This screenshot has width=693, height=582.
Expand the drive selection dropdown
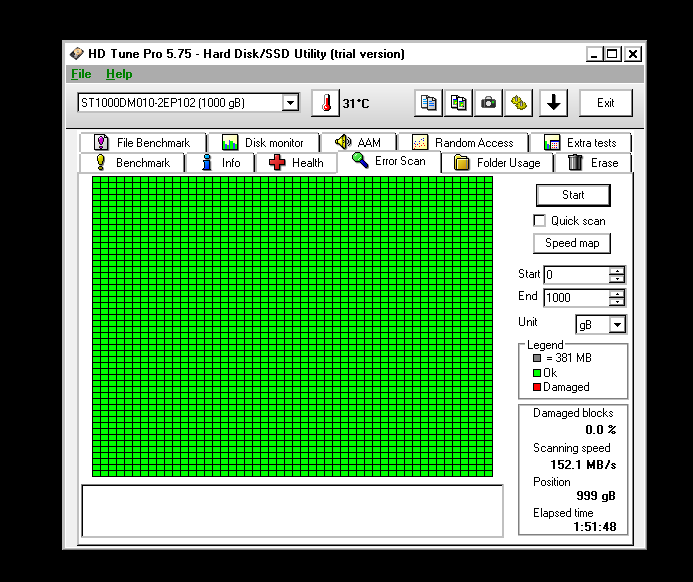[x=290, y=103]
